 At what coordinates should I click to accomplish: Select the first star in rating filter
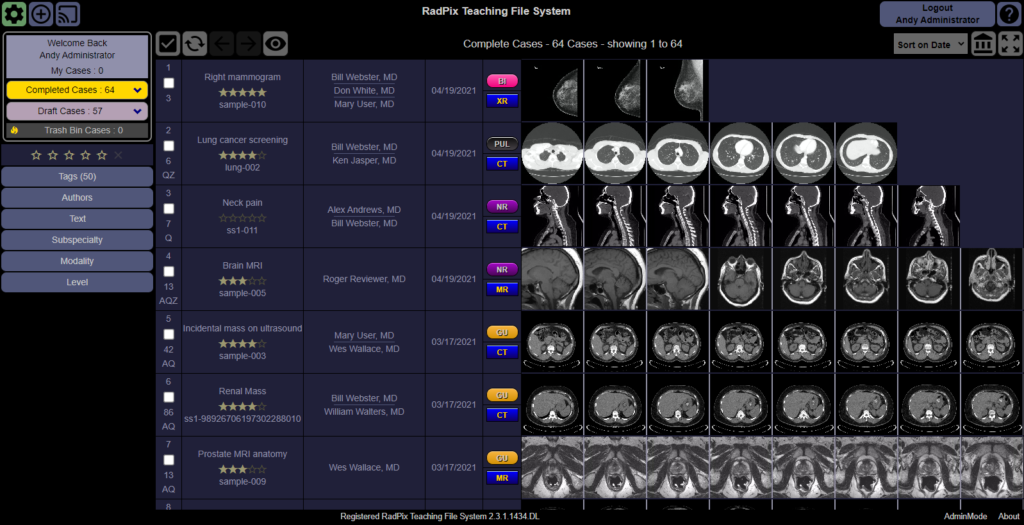pos(36,155)
